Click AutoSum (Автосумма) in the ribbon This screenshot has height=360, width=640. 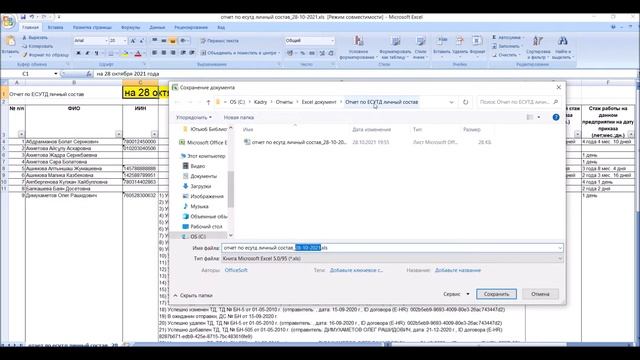(508, 38)
